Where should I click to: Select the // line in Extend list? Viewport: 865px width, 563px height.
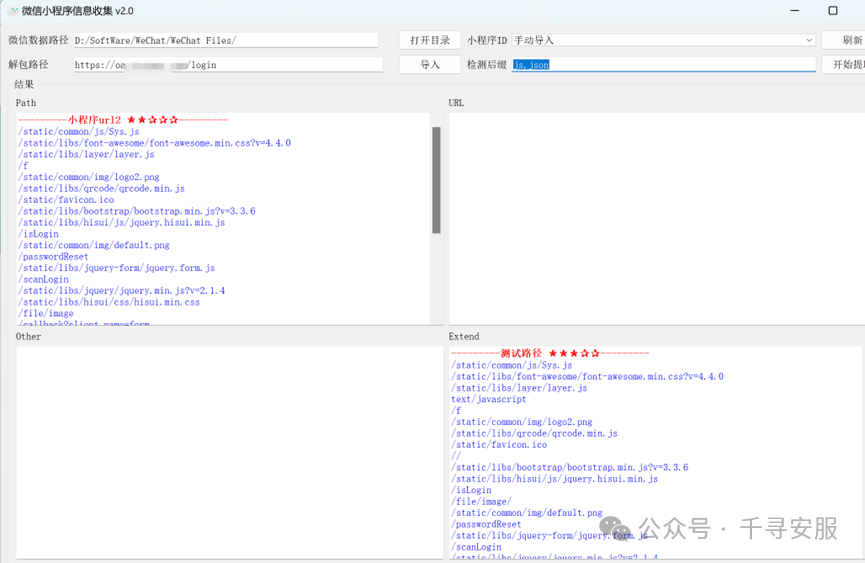(456, 456)
